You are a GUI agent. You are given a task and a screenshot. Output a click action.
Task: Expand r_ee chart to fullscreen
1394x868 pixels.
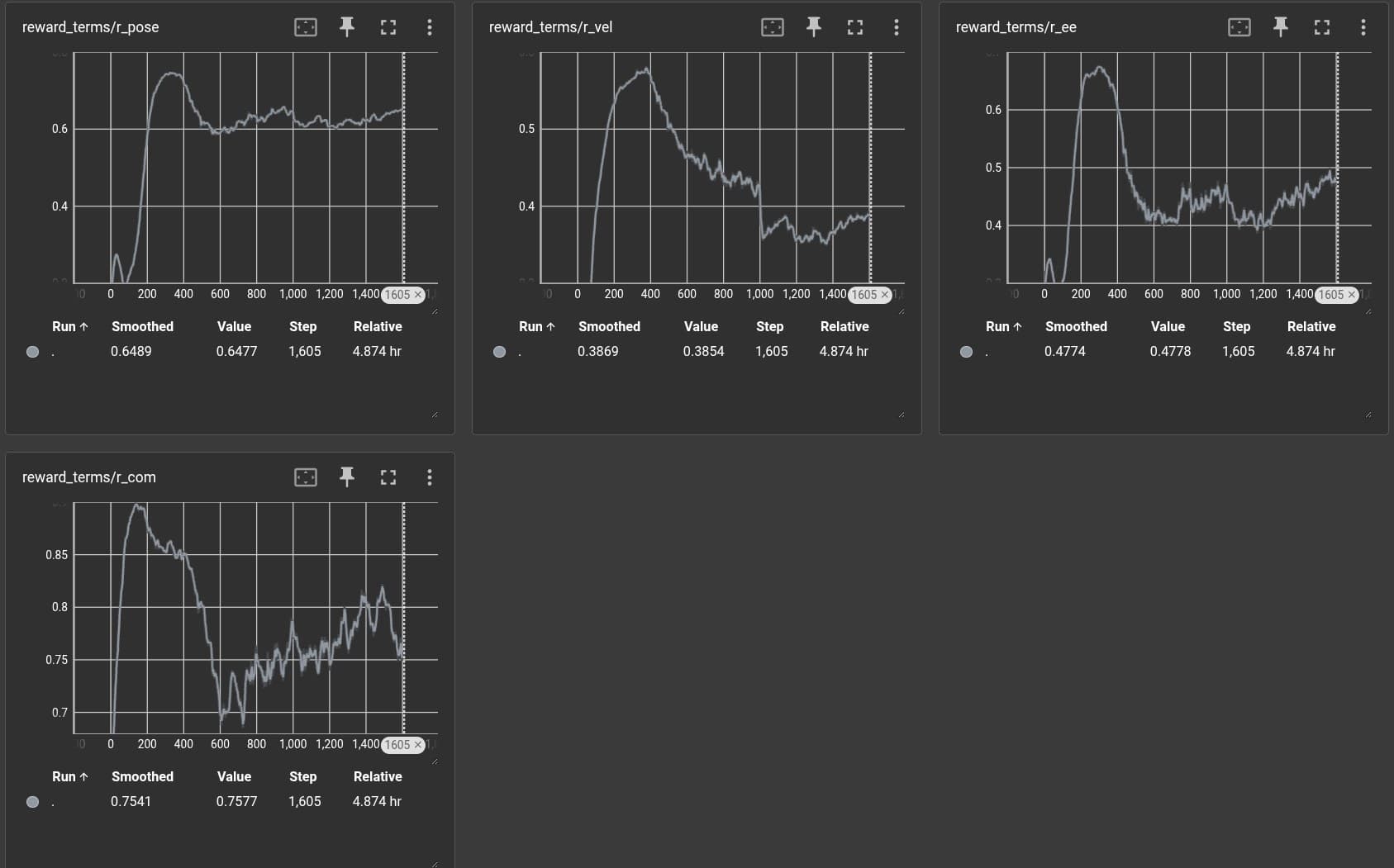[x=1322, y=27]
